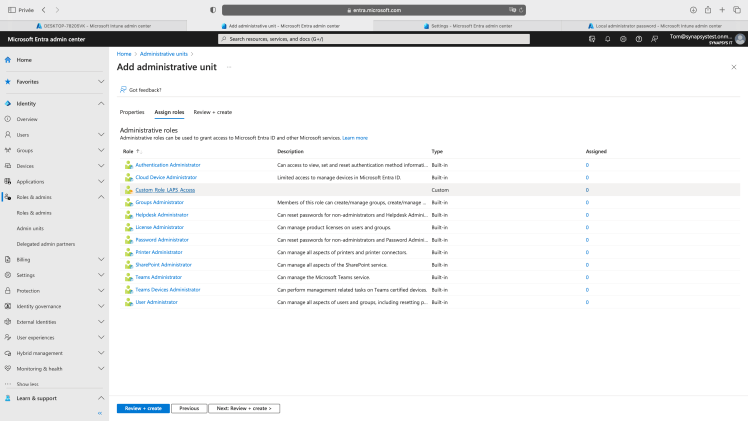
Task: Click the help question mark icon
Action: pyautogui.click(x=639, y=39)
